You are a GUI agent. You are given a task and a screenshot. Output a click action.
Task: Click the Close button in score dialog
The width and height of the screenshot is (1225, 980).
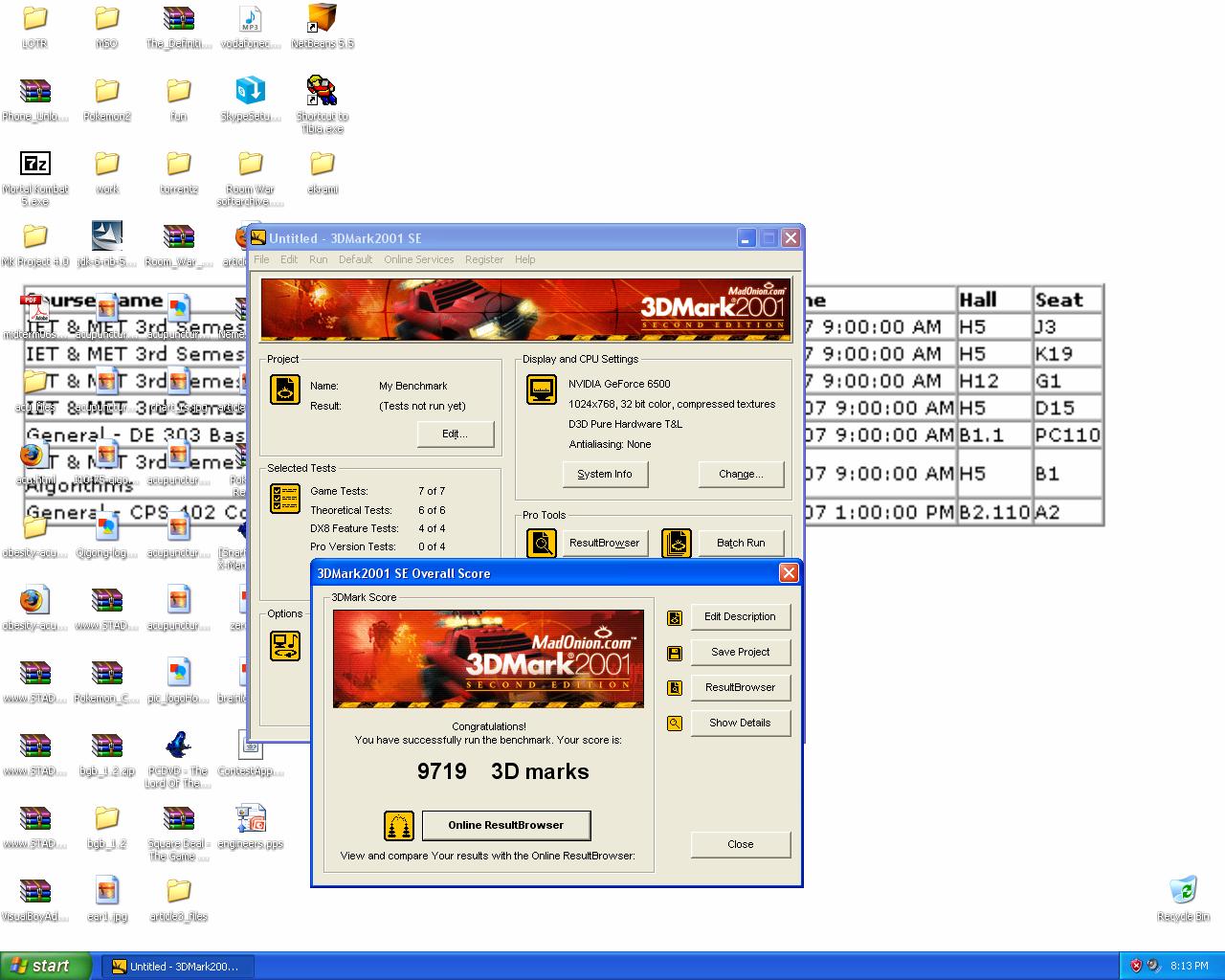click(741, 844)
